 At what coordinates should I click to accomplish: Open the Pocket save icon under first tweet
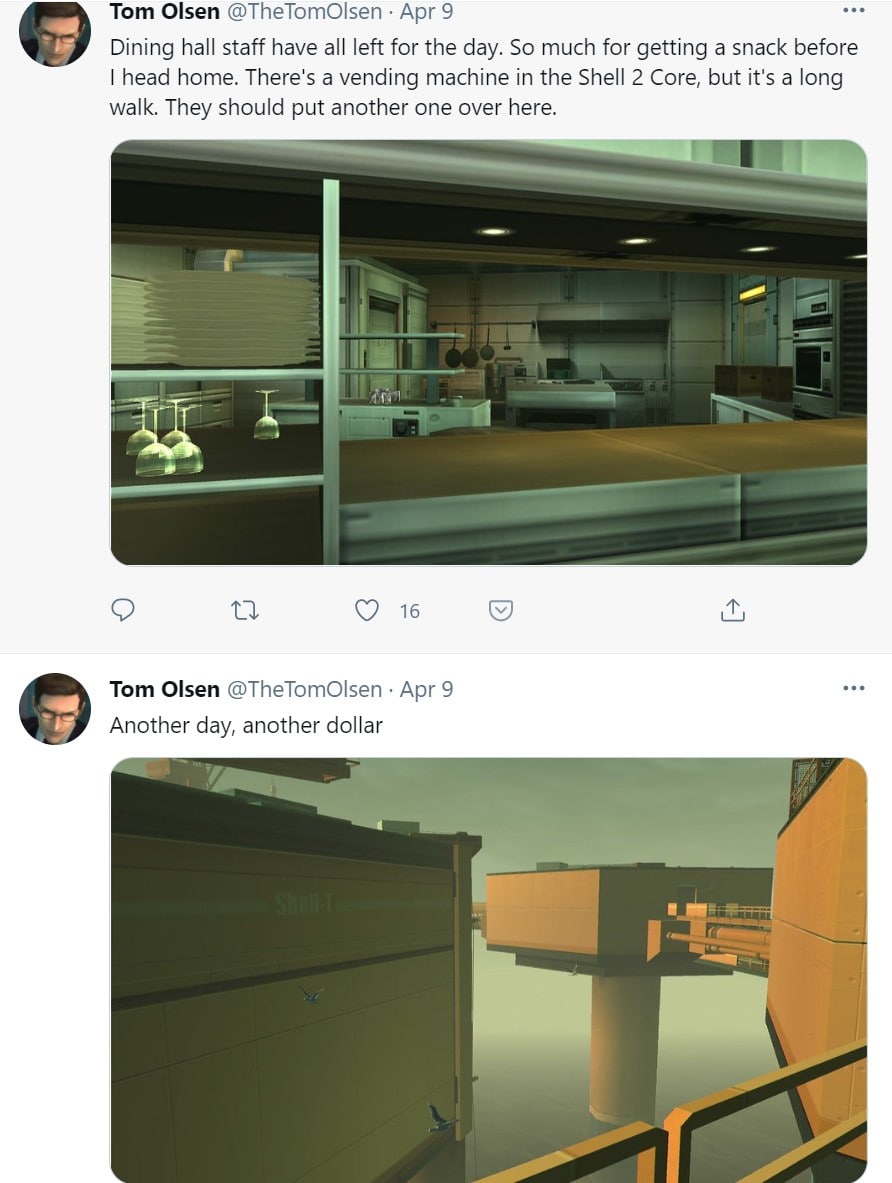[x=501, y=610]
